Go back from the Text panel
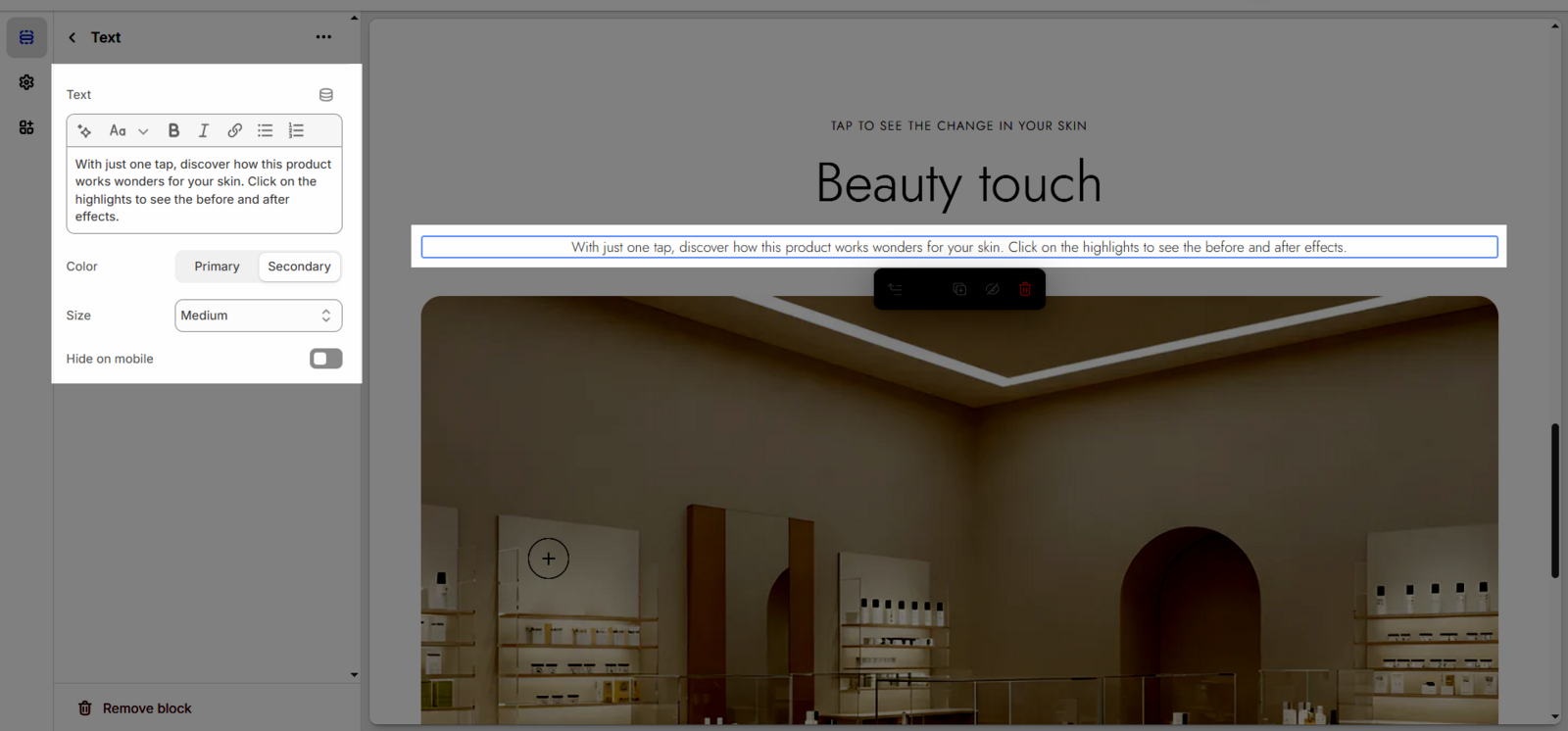 pos(72,37)
